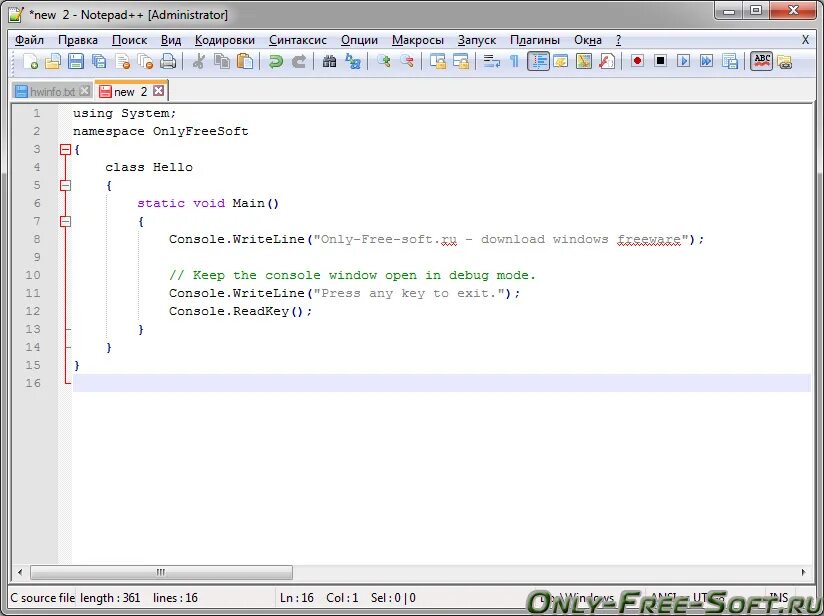
Task: Zoom out with the magnifier minus icon
Action: [406, 61]
